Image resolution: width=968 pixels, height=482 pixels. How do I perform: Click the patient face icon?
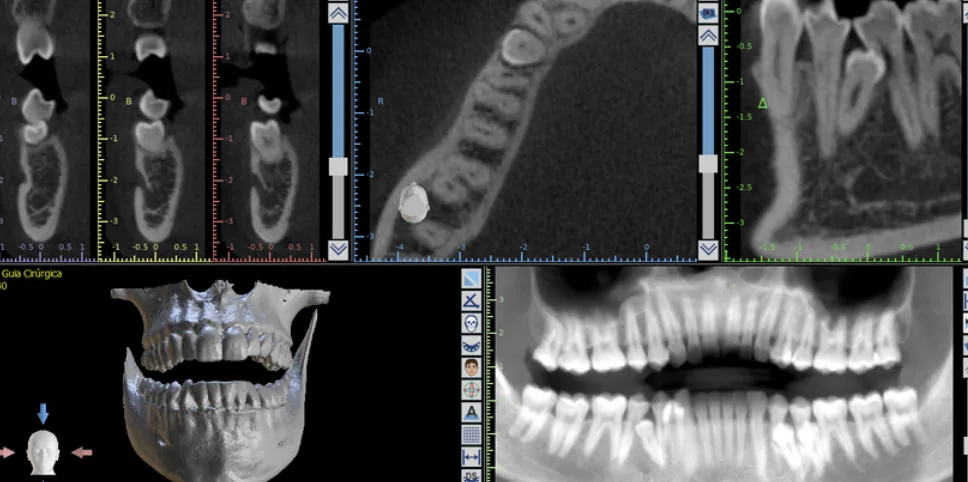click(472, 368)
